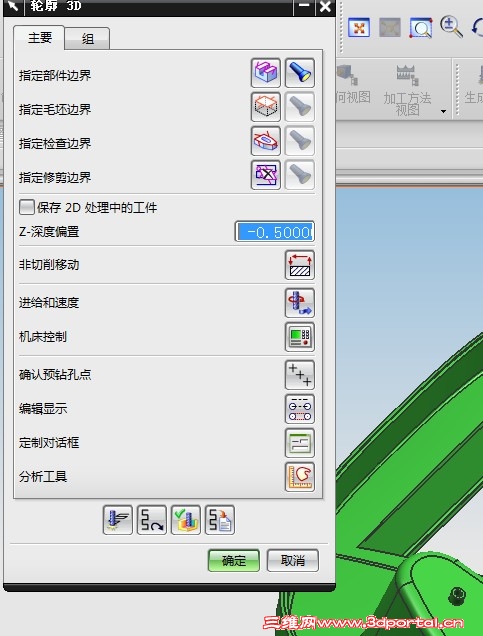Click the 指定修剪边界 select icon
This screenshot has width=483, height=636.
point(266,175)
